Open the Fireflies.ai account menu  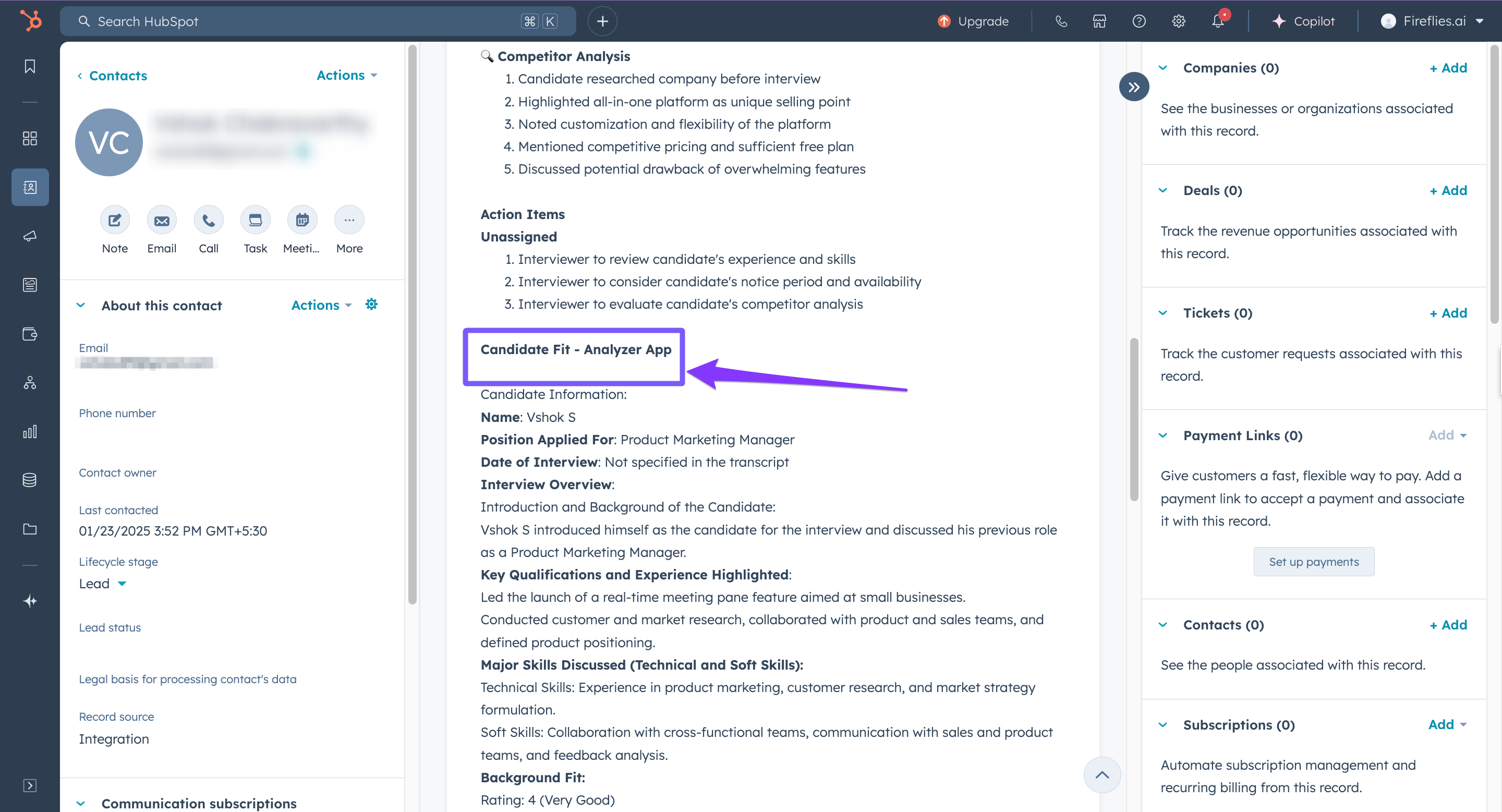click(x=1433, y=21)
